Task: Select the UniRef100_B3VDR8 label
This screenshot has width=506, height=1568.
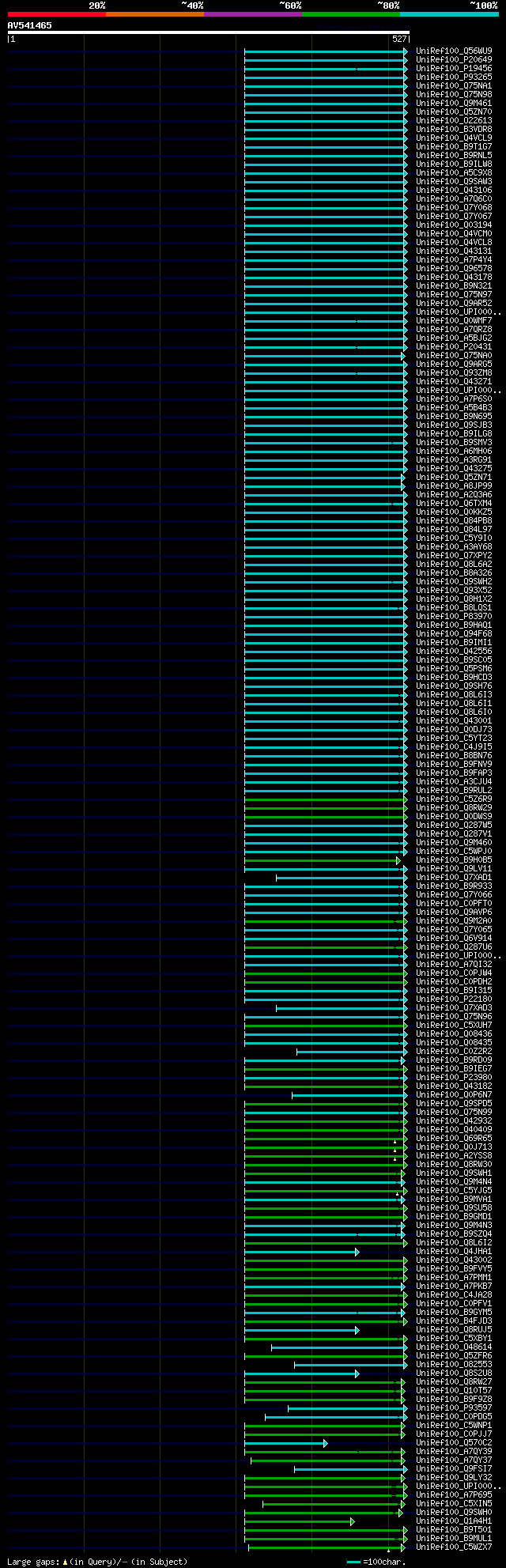Action: coord(454,129)
